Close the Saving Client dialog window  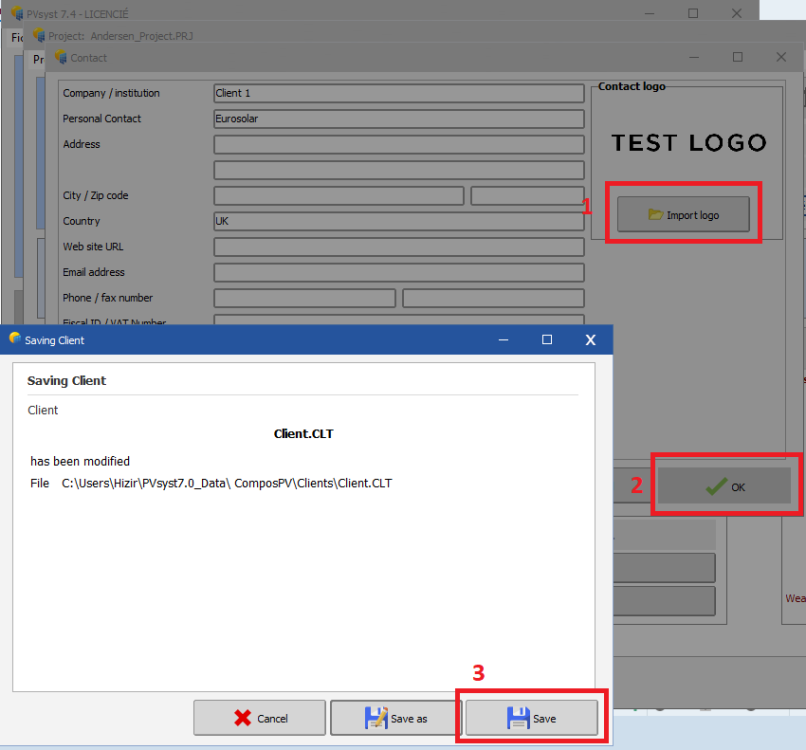588,340
